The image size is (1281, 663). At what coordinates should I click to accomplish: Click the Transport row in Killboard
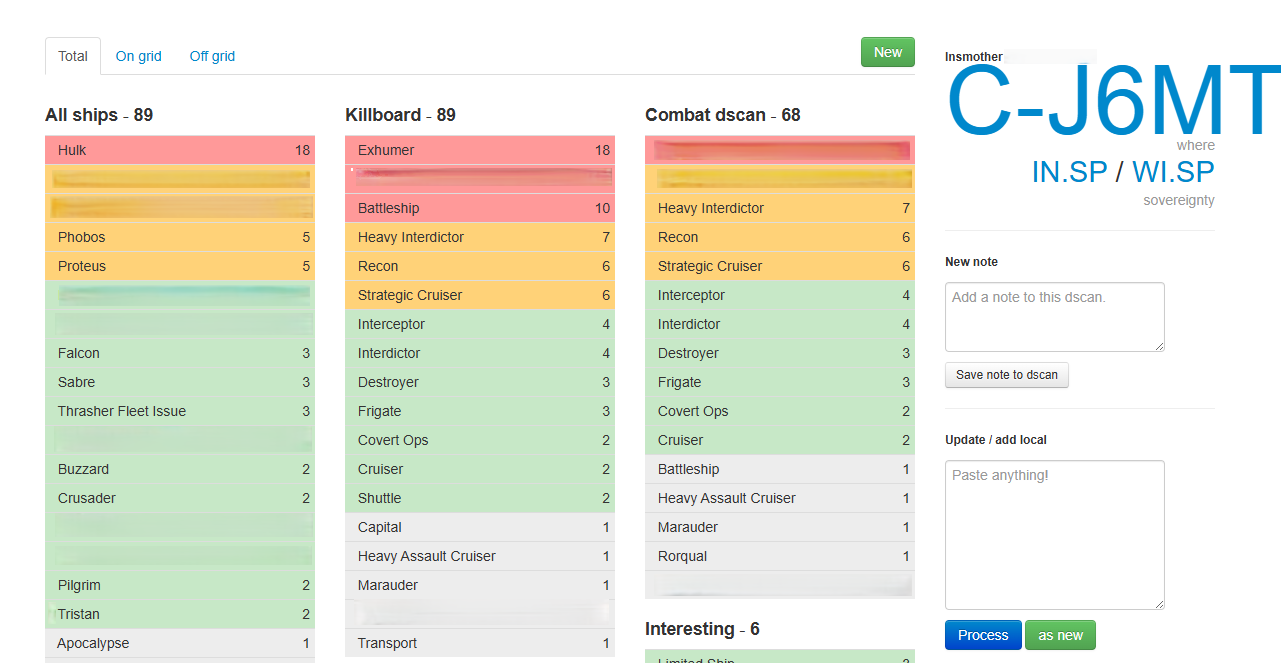click(480, 643)
